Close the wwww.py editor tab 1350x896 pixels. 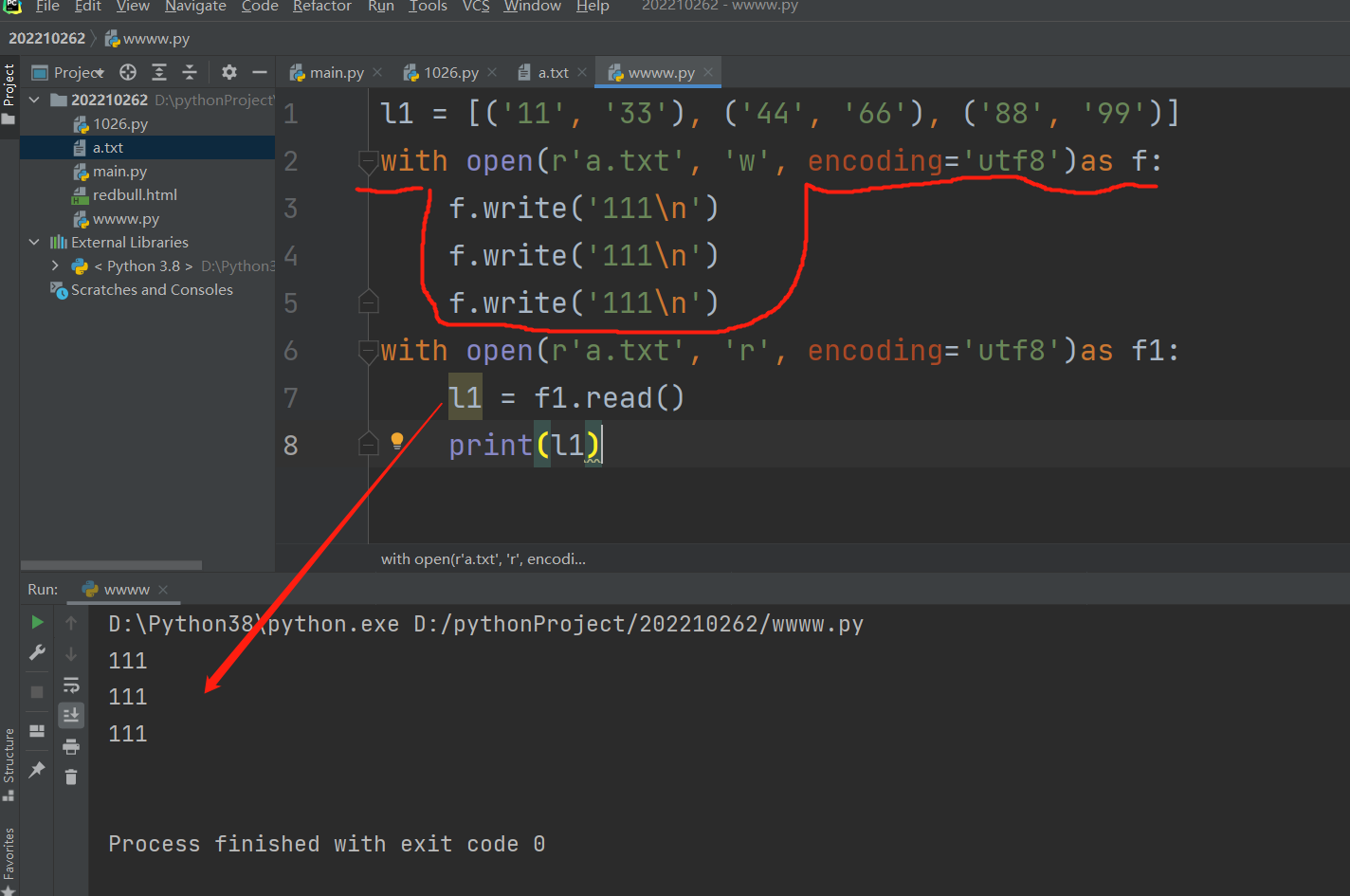point(708,72)
